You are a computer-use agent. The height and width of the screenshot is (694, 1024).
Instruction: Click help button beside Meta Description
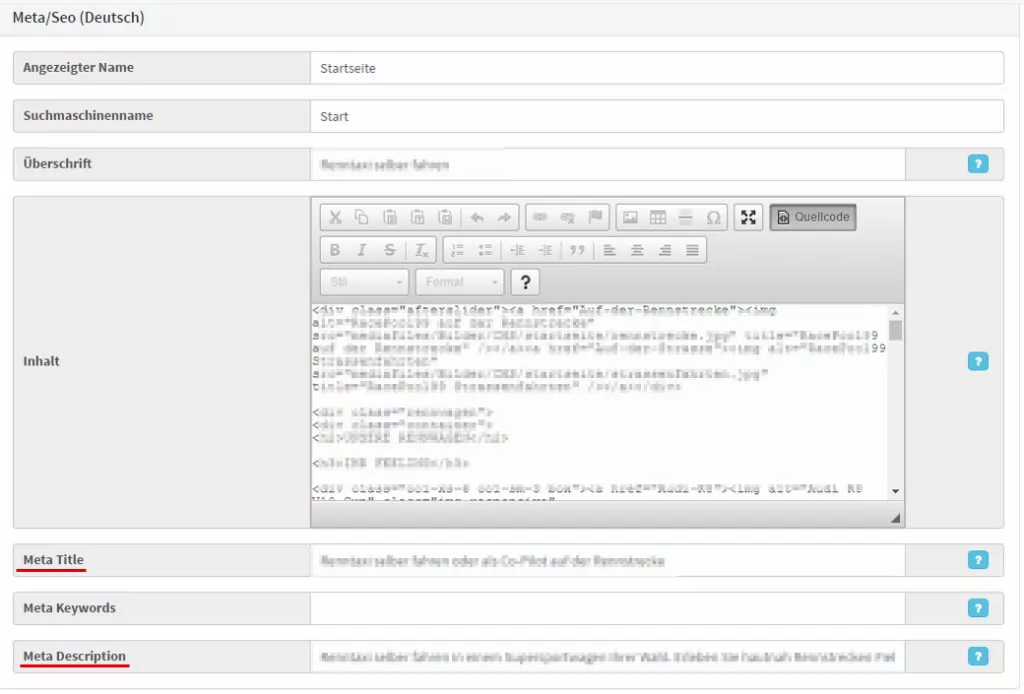pos(977,656)
